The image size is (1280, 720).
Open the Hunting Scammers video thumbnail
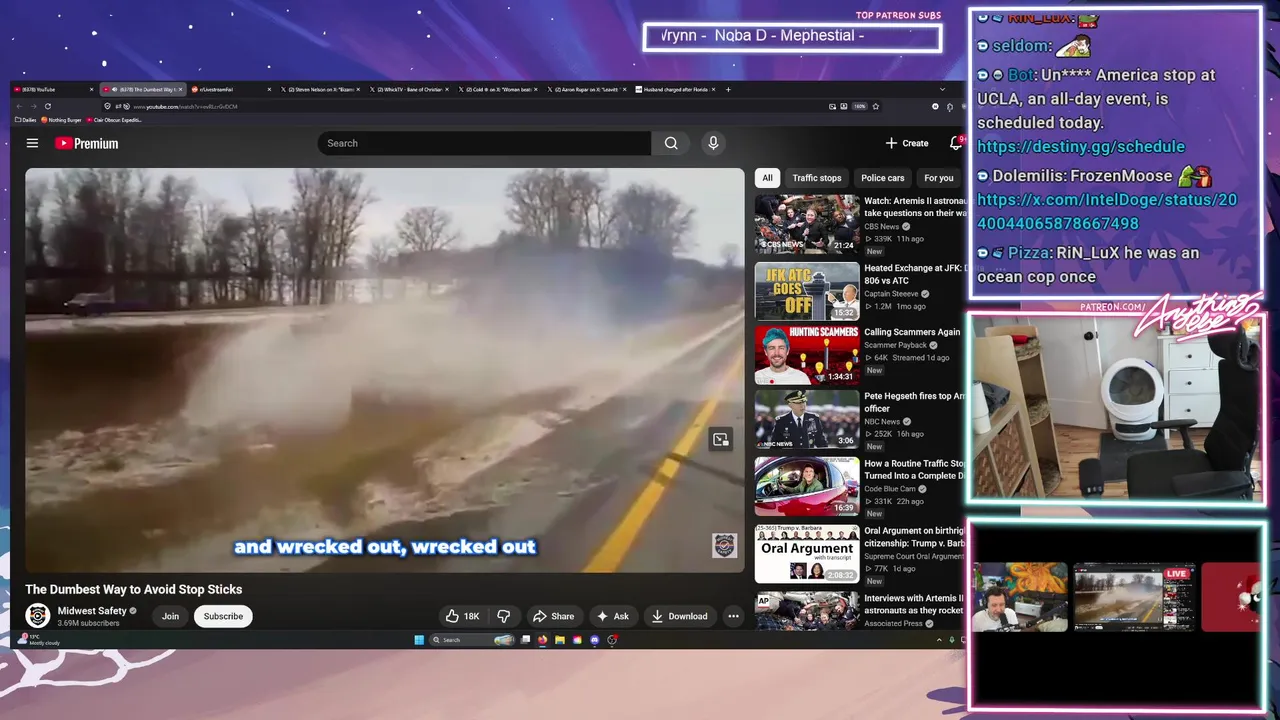tap(807, 355)
